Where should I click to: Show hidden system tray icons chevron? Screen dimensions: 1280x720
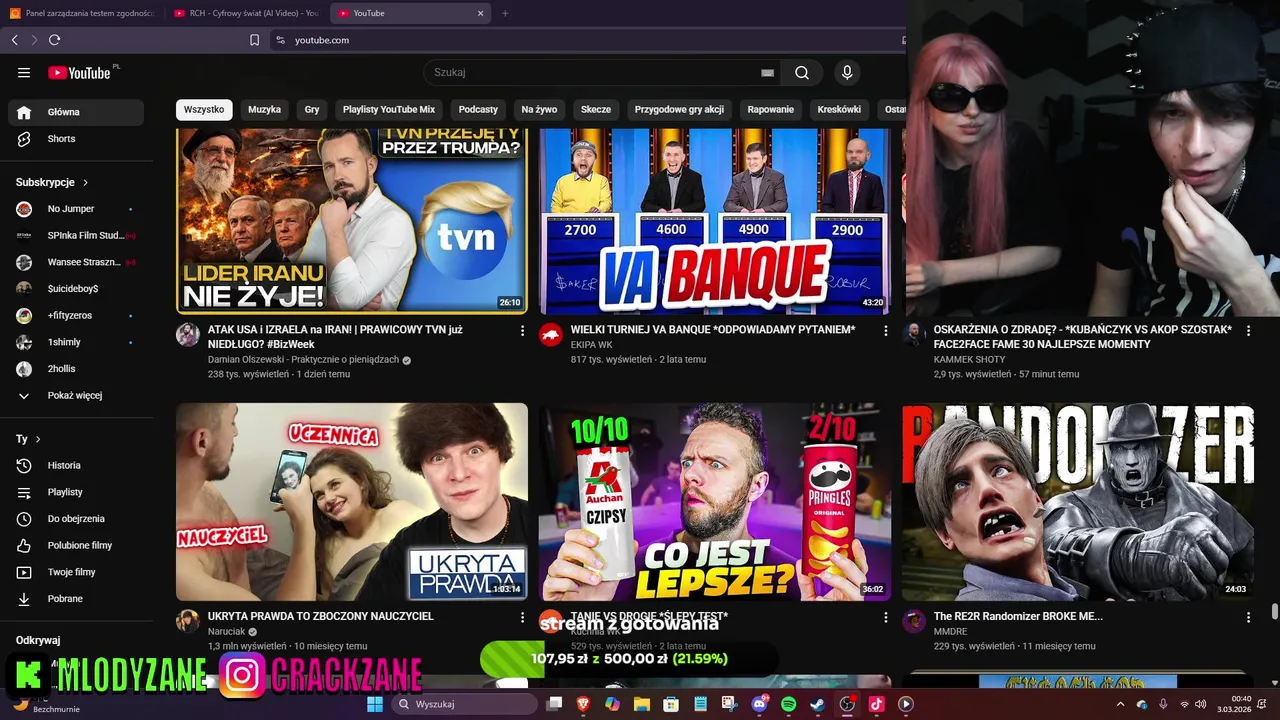(x=1120, y=704)
